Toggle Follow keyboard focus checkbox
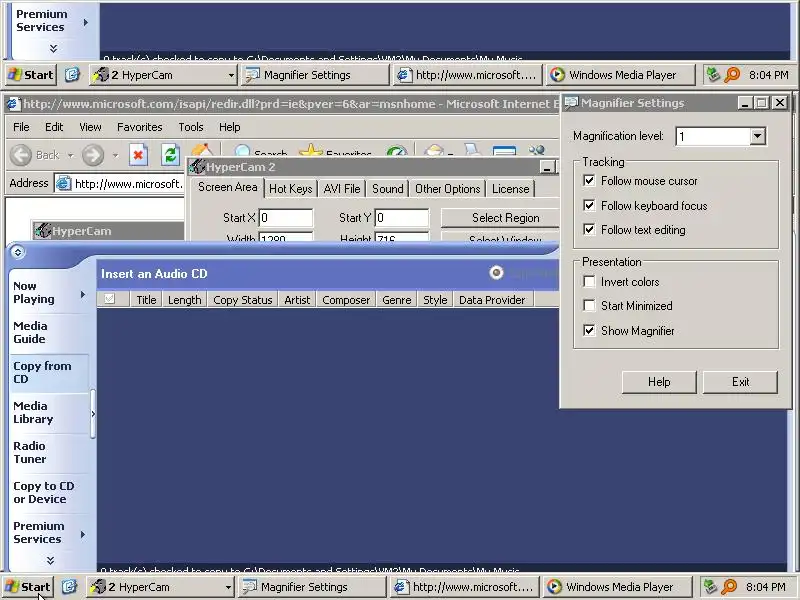Viewport: 800px width, 600px height. click(589, 205)
